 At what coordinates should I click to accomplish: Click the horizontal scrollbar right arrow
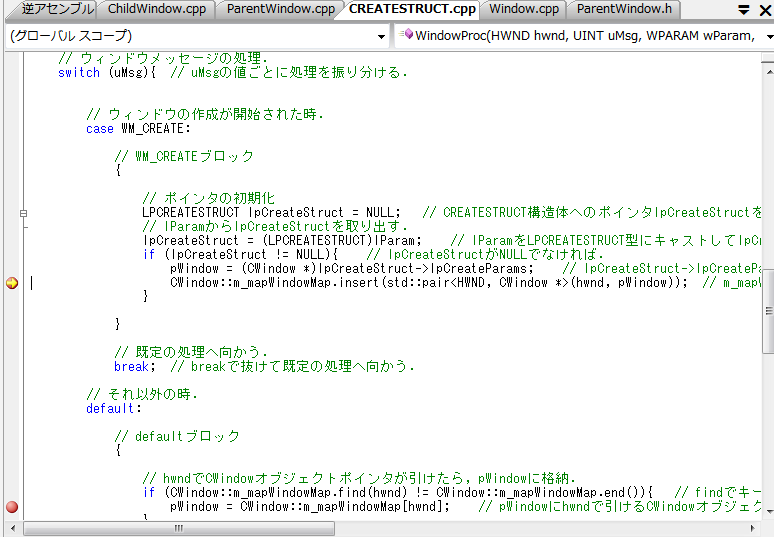point(753,528)
